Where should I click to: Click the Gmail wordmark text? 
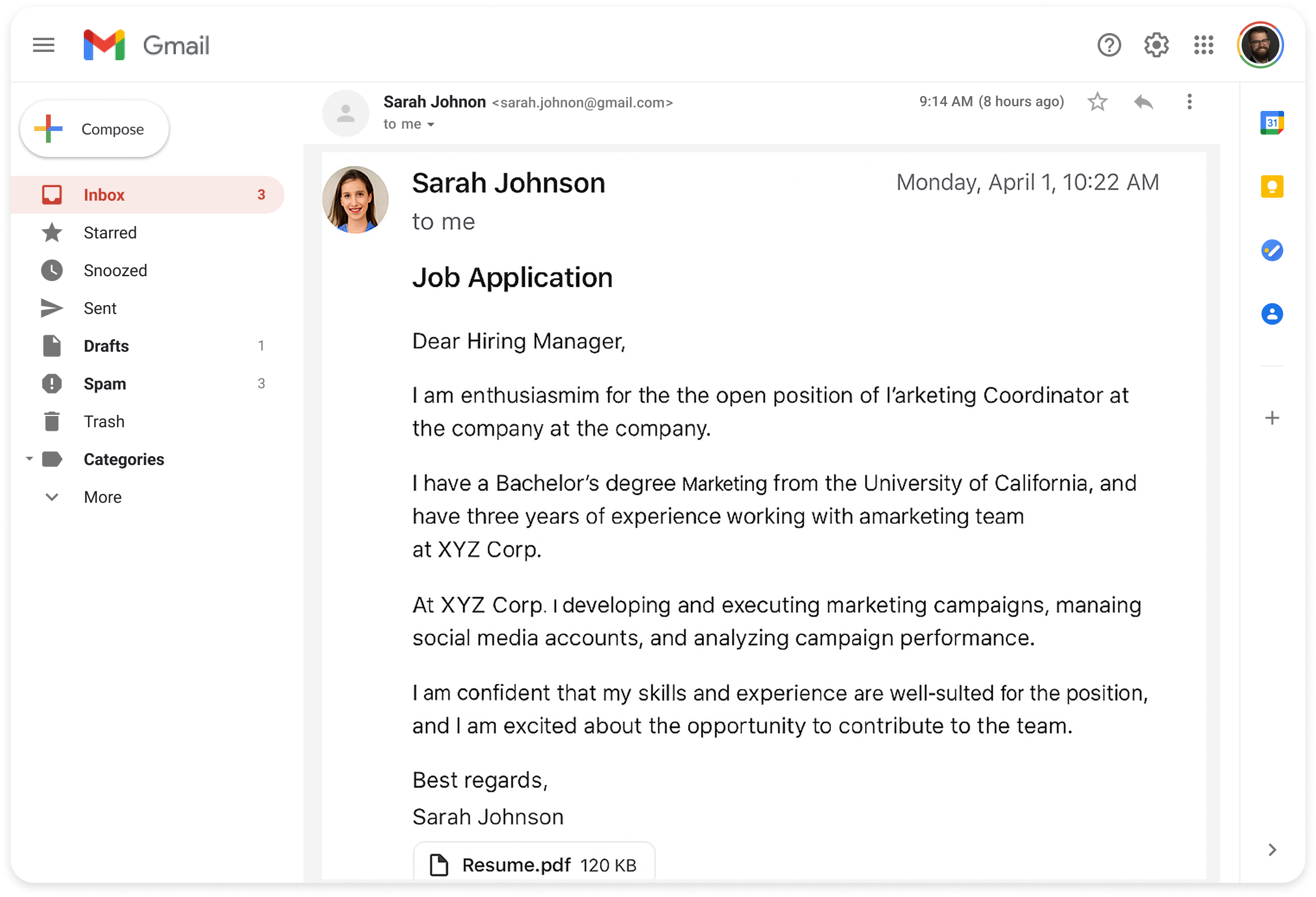[x=176, y=45]
